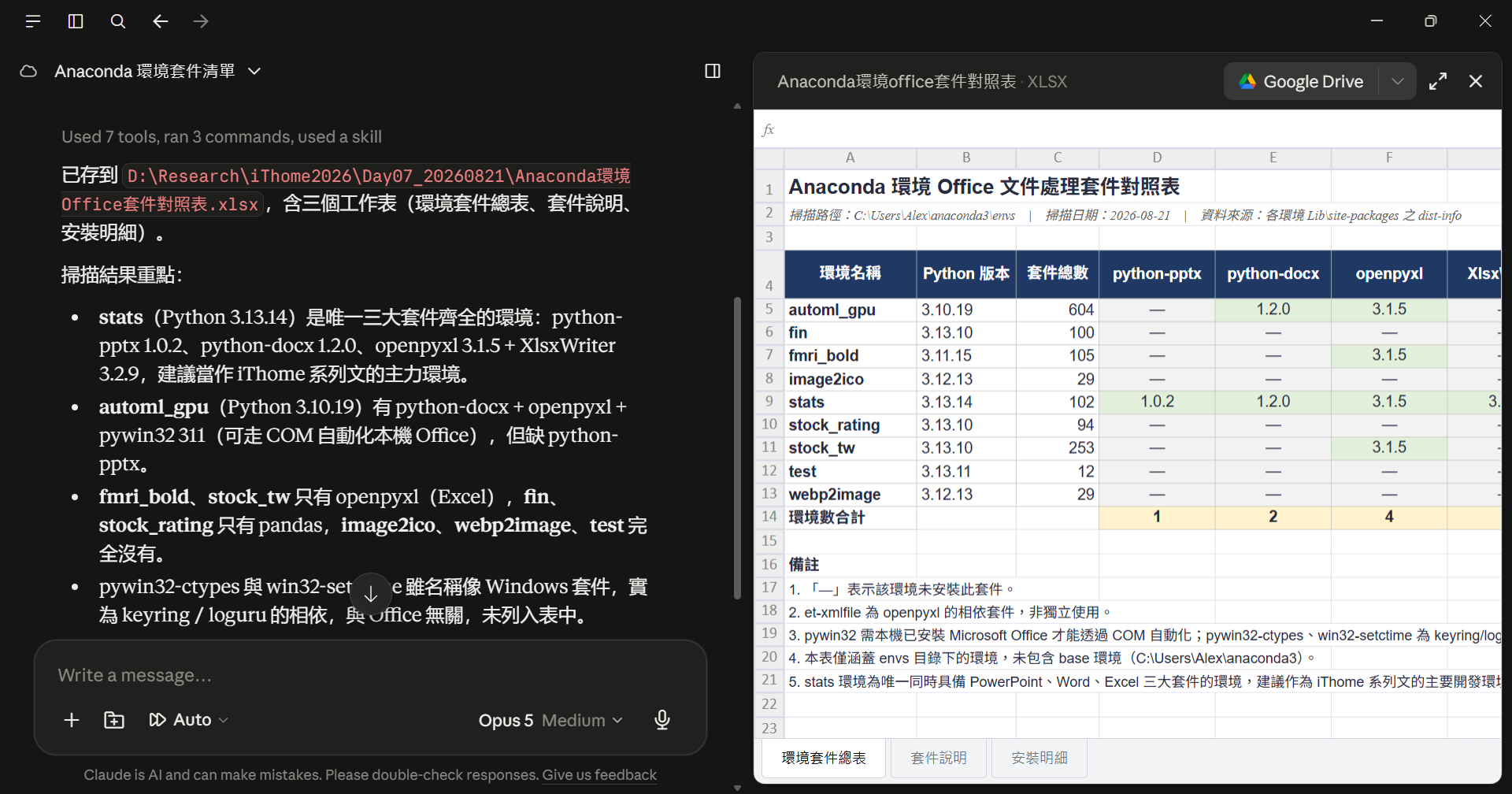
Task: Expand the used tools summary line
Action: [221, 136]
